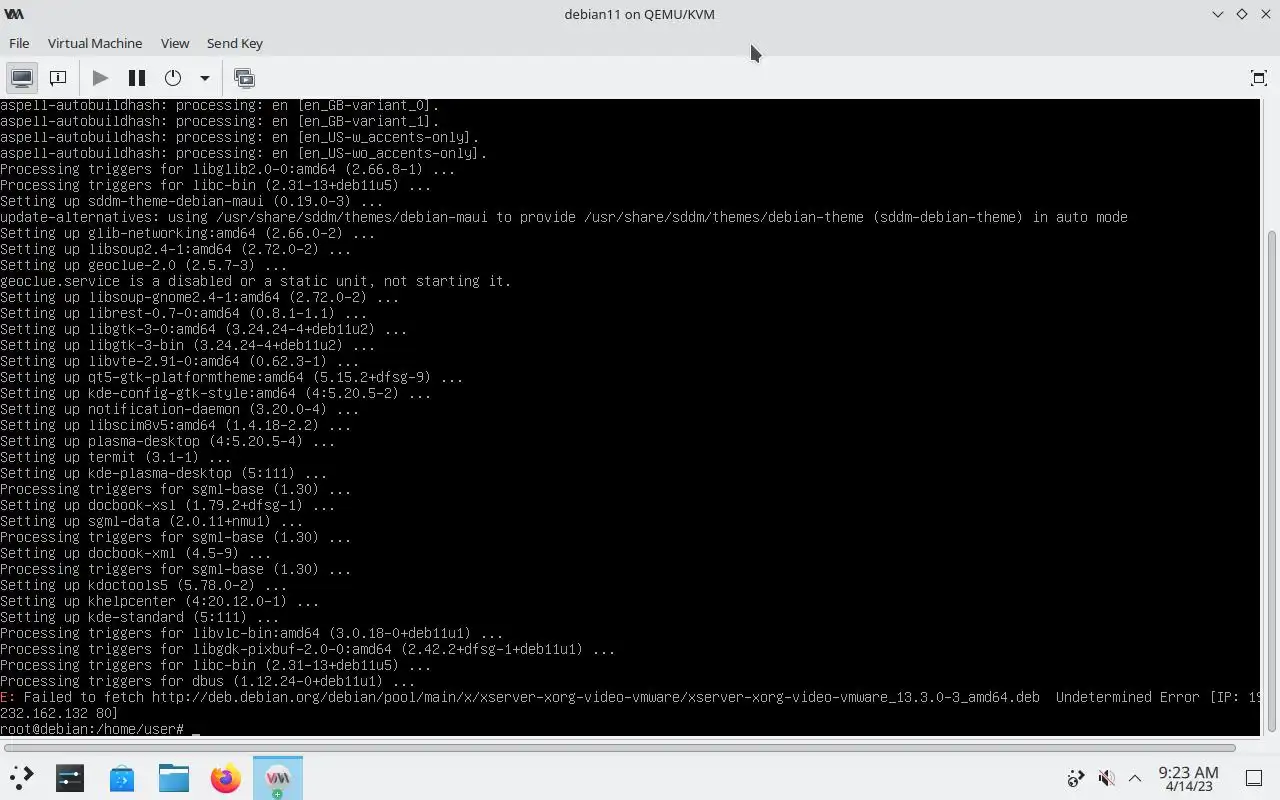This screenshot has width=1280, height=800.
Task: Shut down the virtual machine via power icon
Action: pos(173,77)
